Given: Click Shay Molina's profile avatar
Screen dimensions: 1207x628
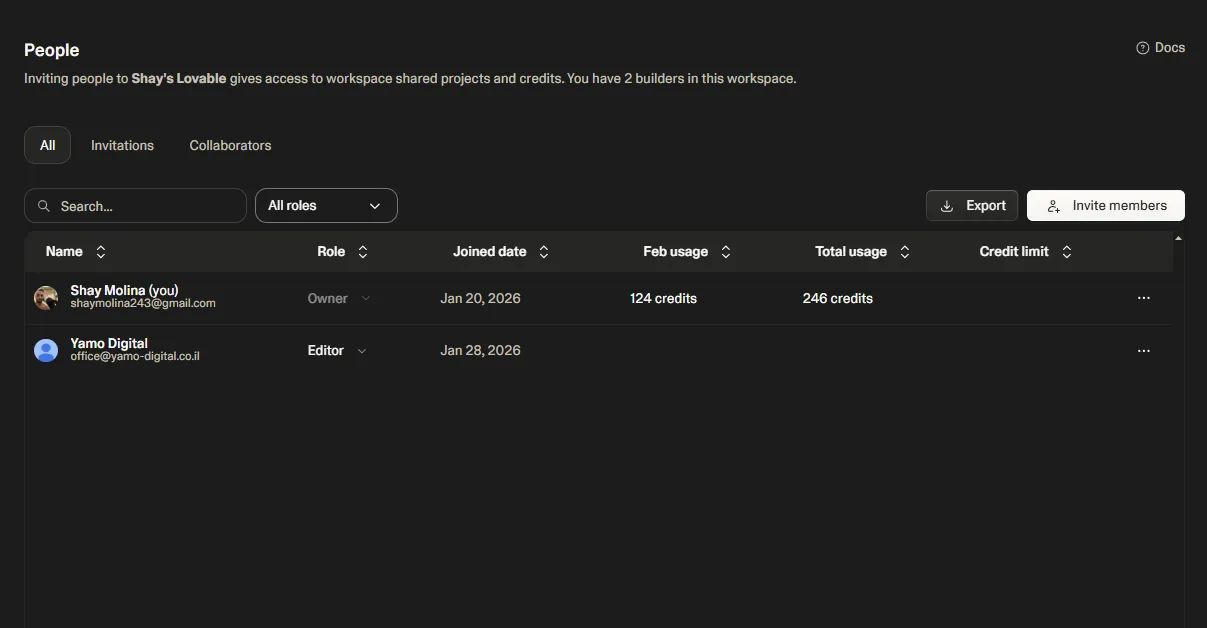Looking at the screenshot, I should (x=46, y=298).
